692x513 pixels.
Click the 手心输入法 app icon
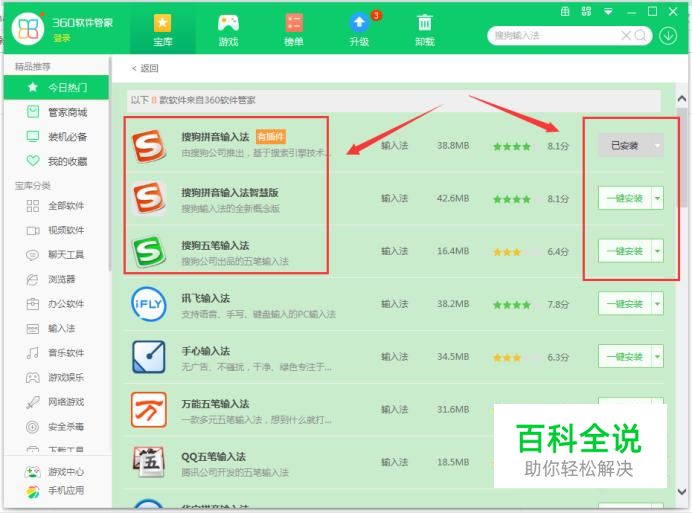(149, 357)
